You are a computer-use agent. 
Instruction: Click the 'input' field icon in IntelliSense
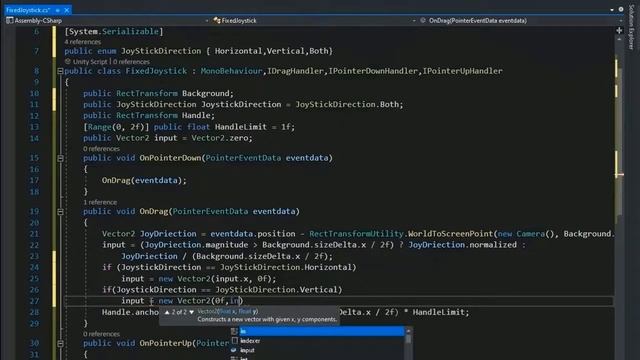[234, 350]
